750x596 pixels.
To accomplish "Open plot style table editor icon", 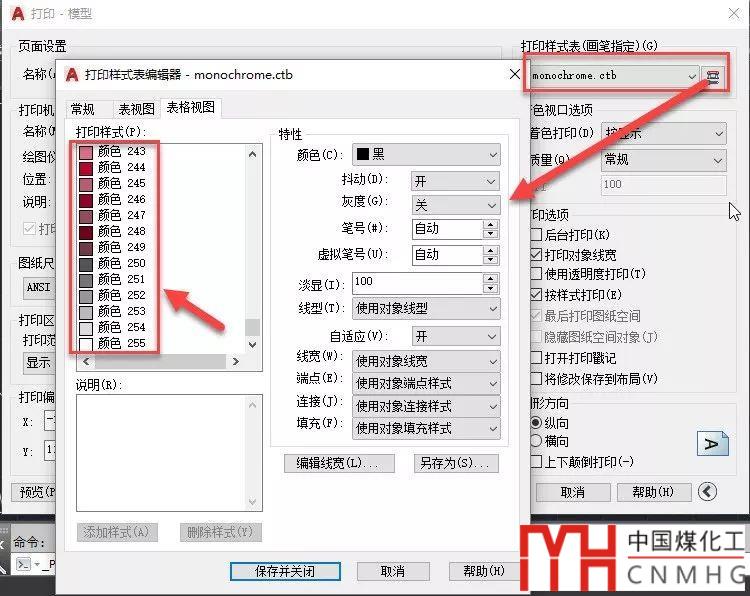I will click(x=713, y=76).
